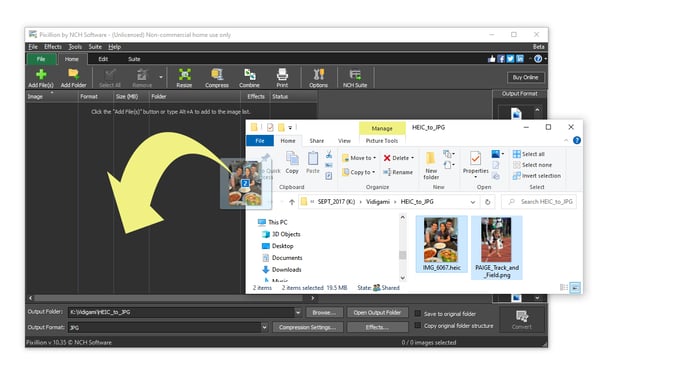Open the Tools menu in Pixillion
The height and width of the screenshot is (377, 688).
click(x=75, y=47)
